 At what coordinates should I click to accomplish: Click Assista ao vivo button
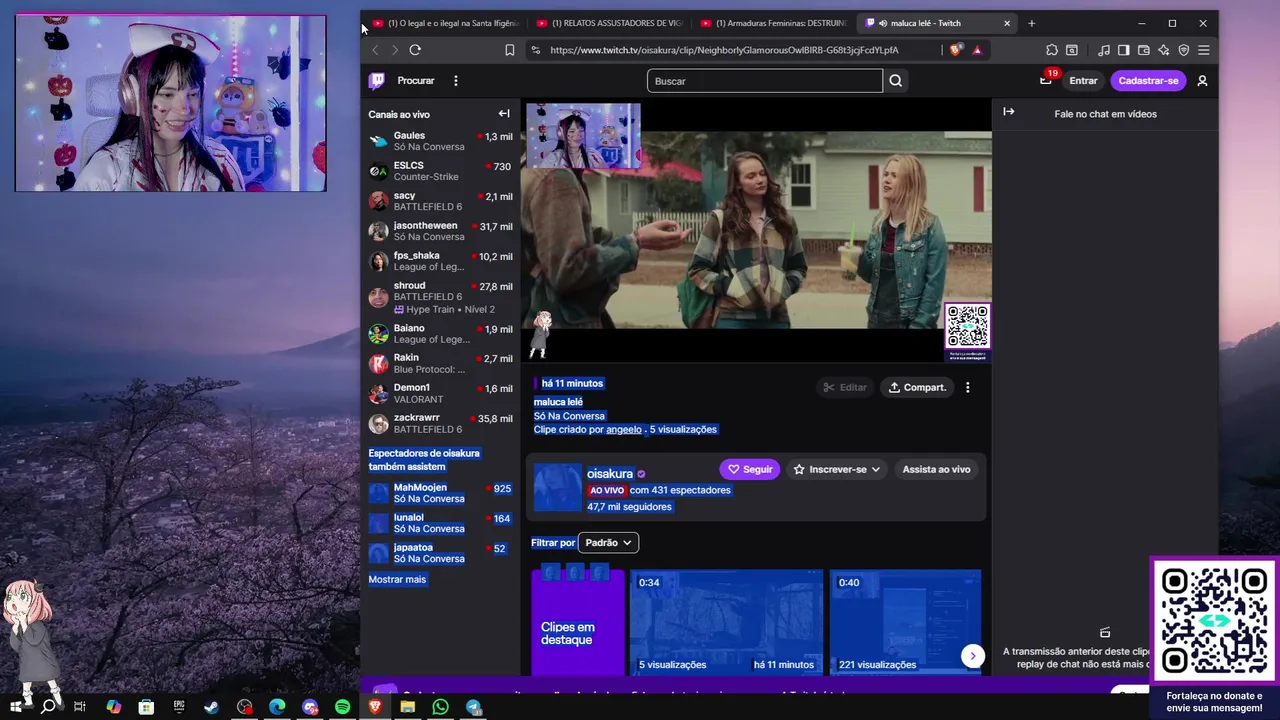[x=936, y=469]
